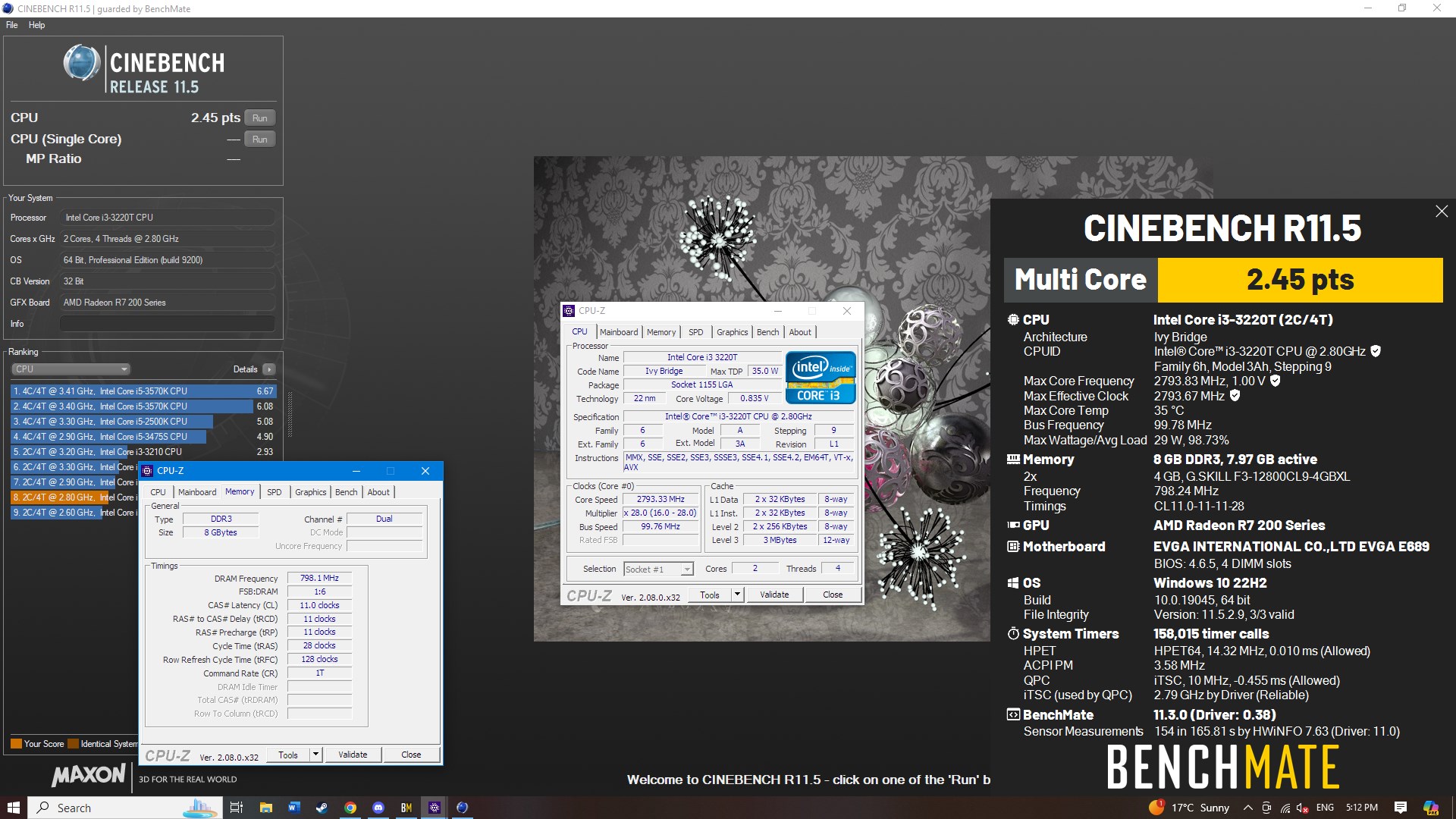Open Copilot preview from the taskbar
1456x819 pixels.
point(1430,808)
